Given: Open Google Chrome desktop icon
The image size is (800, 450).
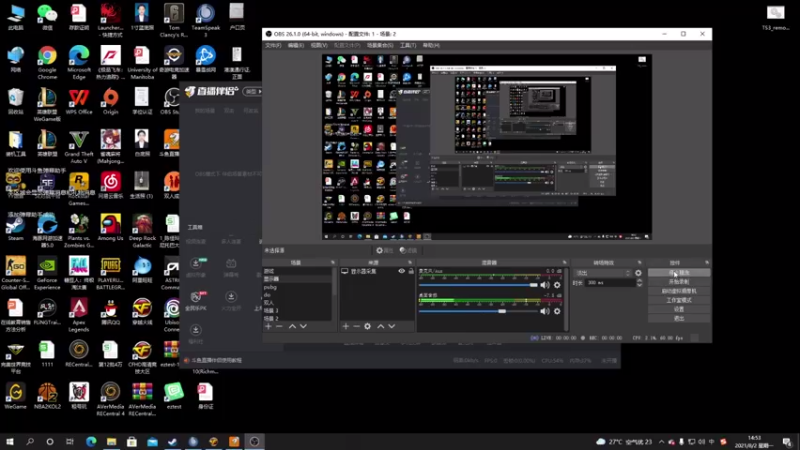Looking at the screenshot, I should click(x=47, y=62).
